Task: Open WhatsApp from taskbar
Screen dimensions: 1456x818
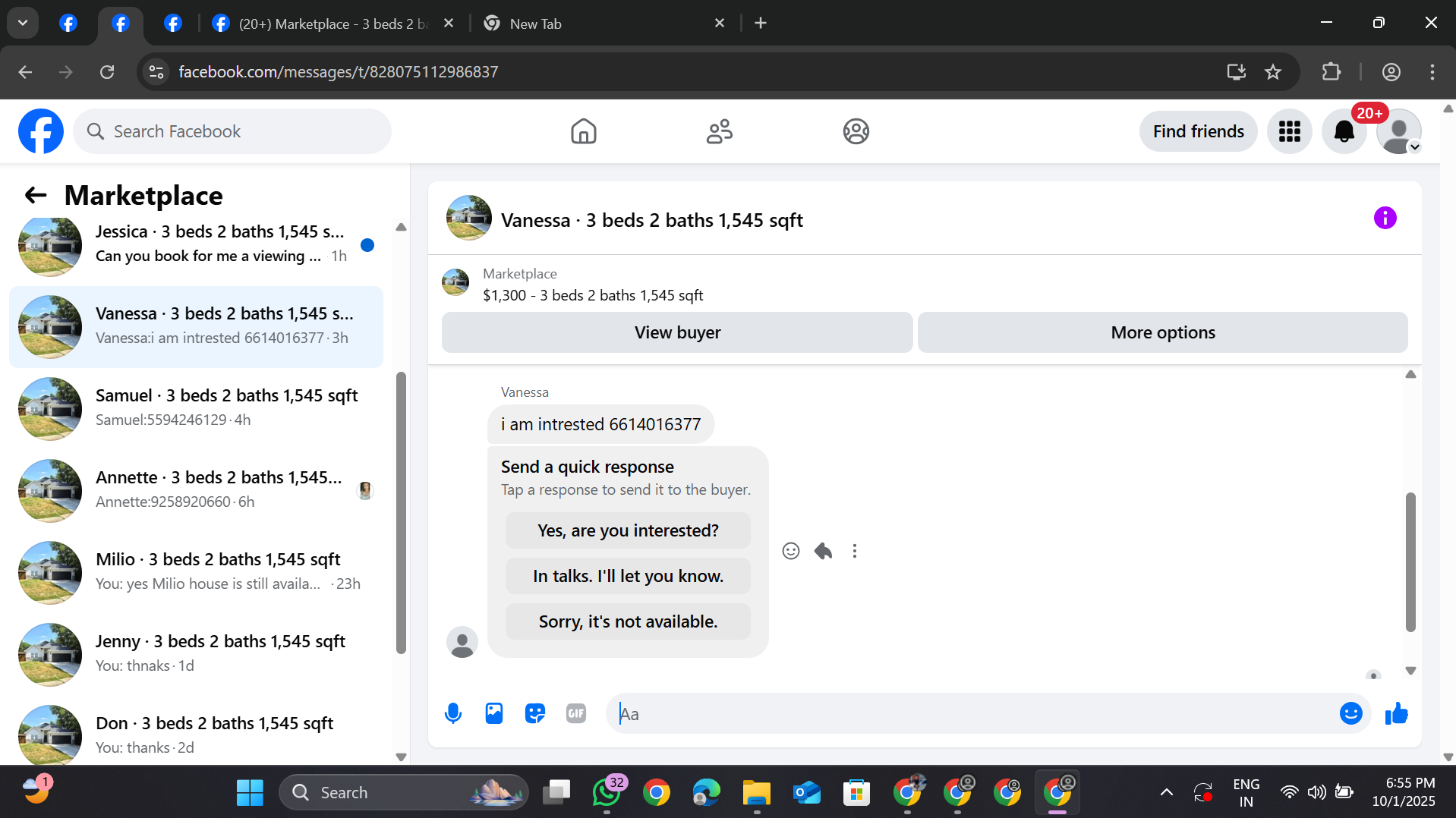Action: (x=607, y=793)
